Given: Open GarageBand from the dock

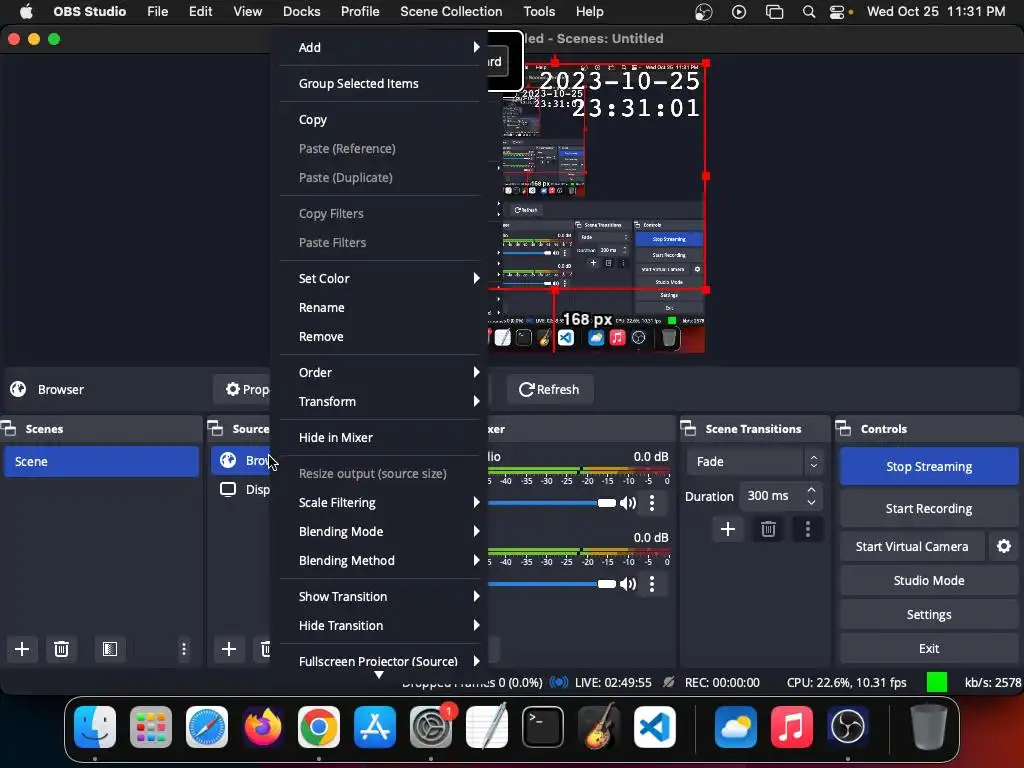Looking at the screenshot, I should click(x=599, y=727).
